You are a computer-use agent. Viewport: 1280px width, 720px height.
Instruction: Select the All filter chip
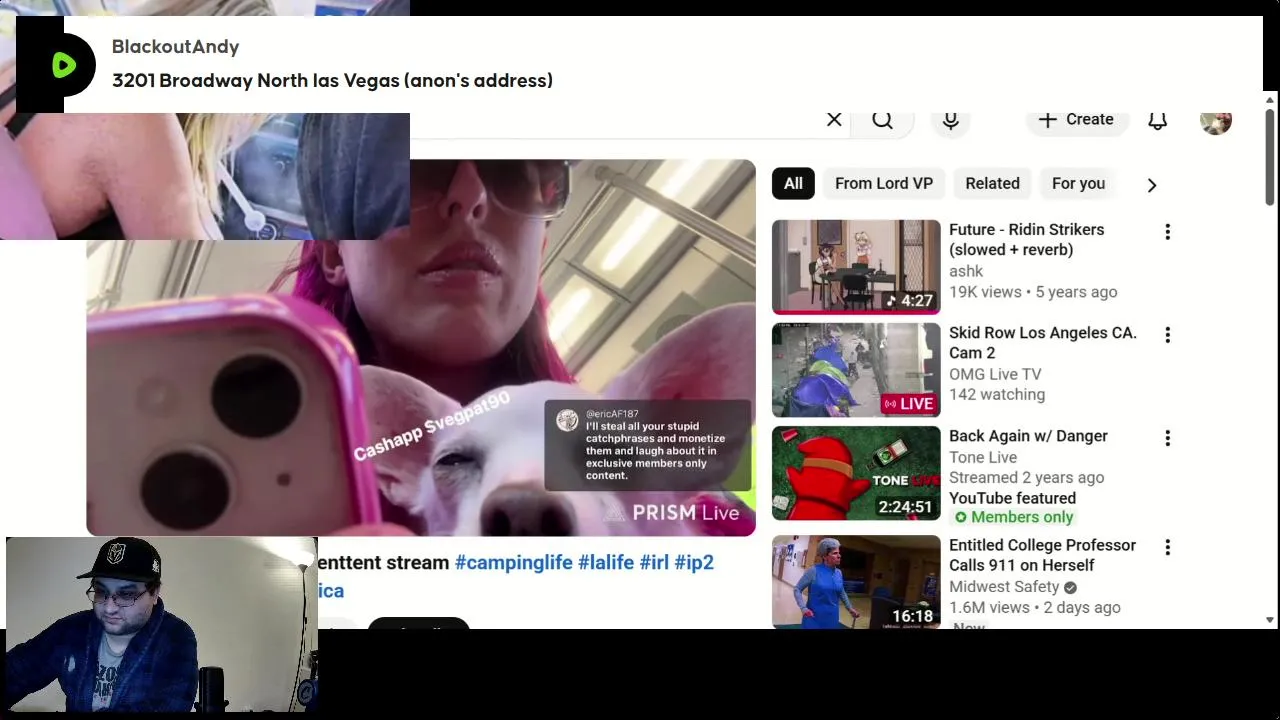pyautogui.click(x=793, y=184)
